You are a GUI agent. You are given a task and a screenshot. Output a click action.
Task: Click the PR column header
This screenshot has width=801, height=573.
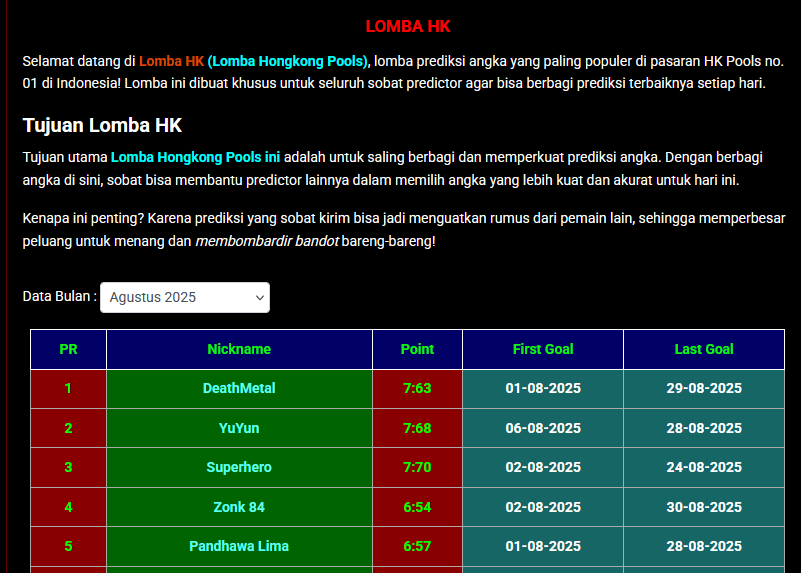tap(68, 349)
